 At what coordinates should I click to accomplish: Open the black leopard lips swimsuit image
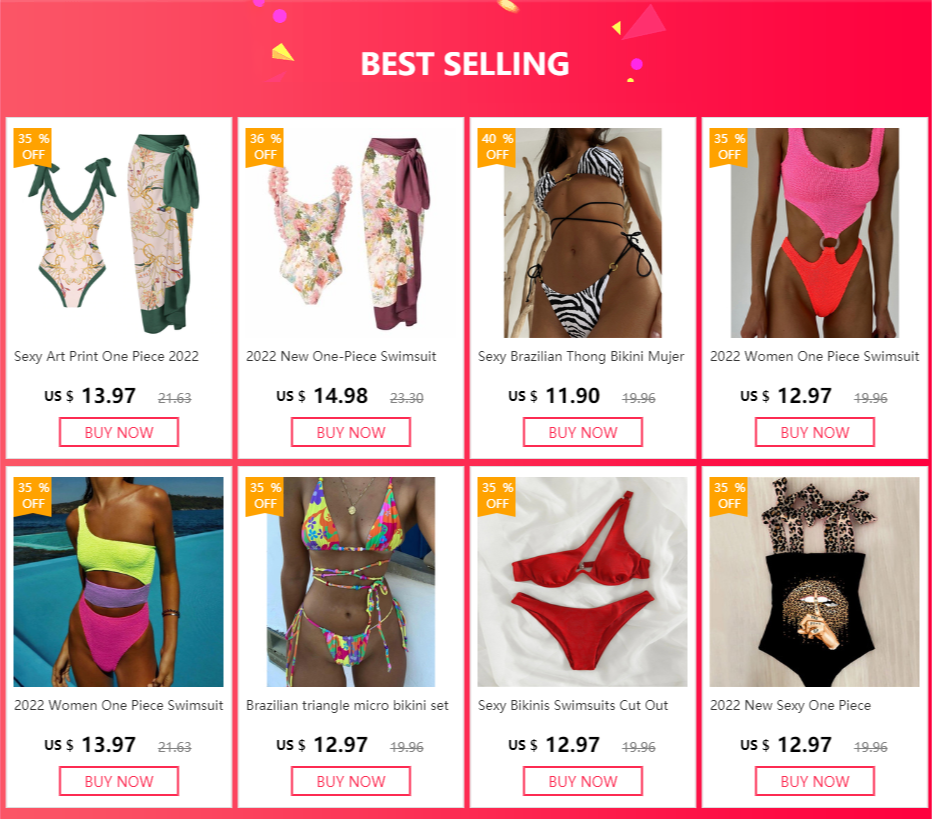815,582
